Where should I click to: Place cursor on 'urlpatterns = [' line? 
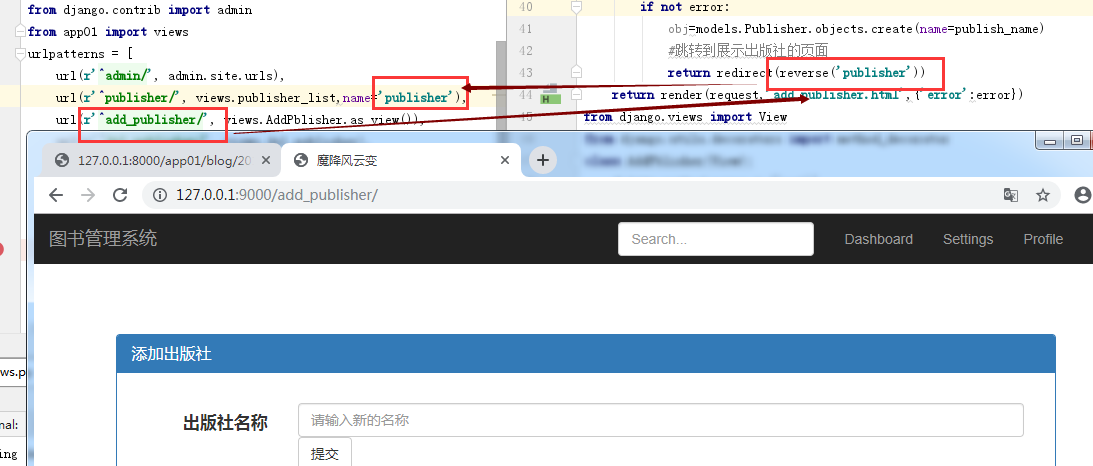pos(80,54)
